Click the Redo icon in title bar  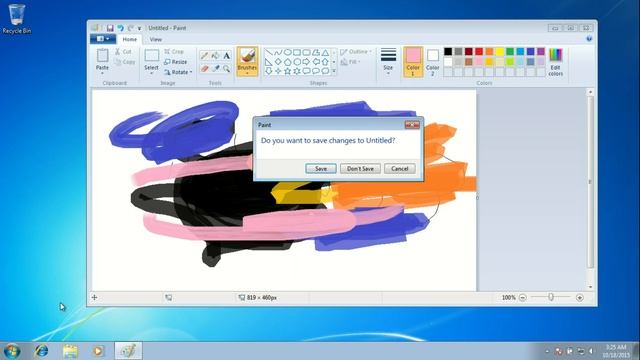click(131, 28)
